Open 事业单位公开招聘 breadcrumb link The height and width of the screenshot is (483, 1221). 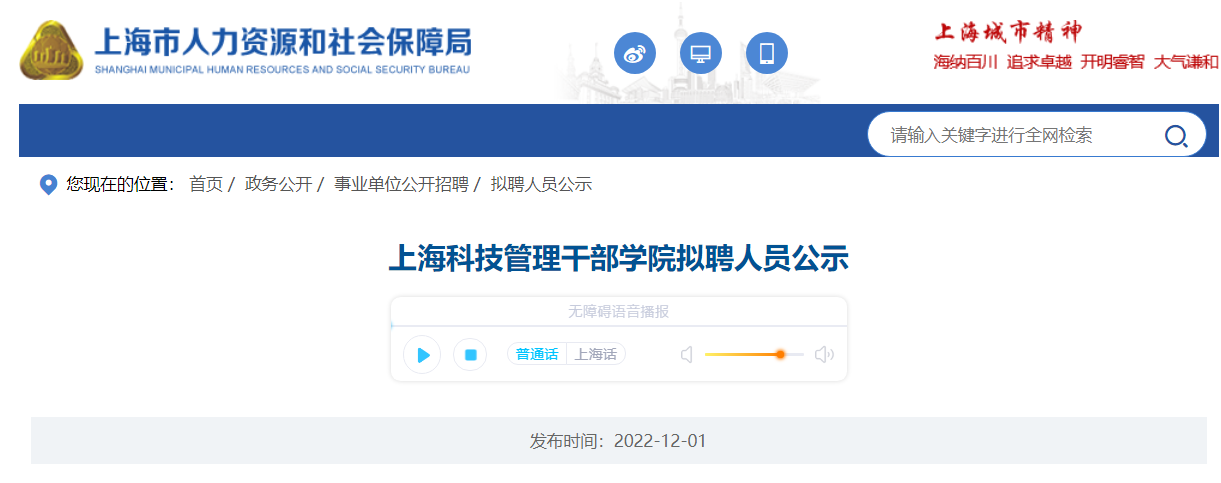pos(401,184)
